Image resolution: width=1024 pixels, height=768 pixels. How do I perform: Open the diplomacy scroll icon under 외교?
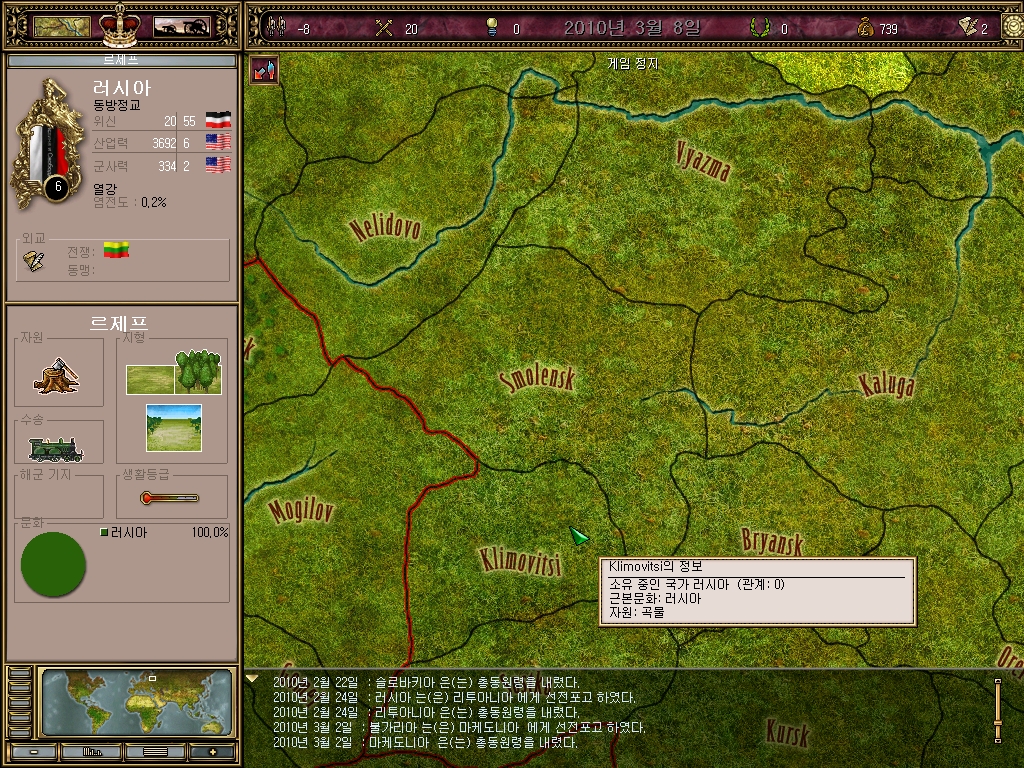[34, 261]
